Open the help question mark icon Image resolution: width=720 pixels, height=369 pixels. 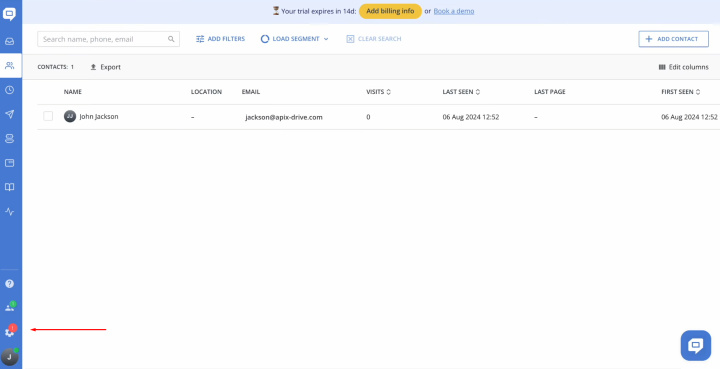(x=9, y=284)
